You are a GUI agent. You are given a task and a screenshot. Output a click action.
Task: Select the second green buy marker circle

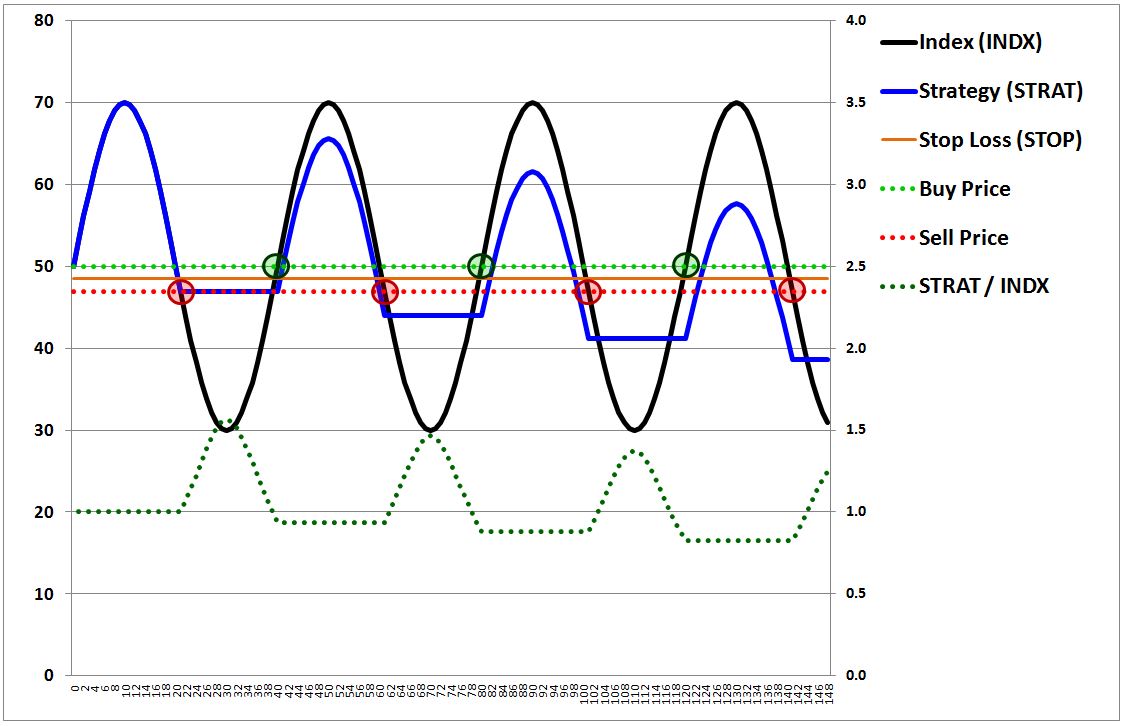click(481, 266)
